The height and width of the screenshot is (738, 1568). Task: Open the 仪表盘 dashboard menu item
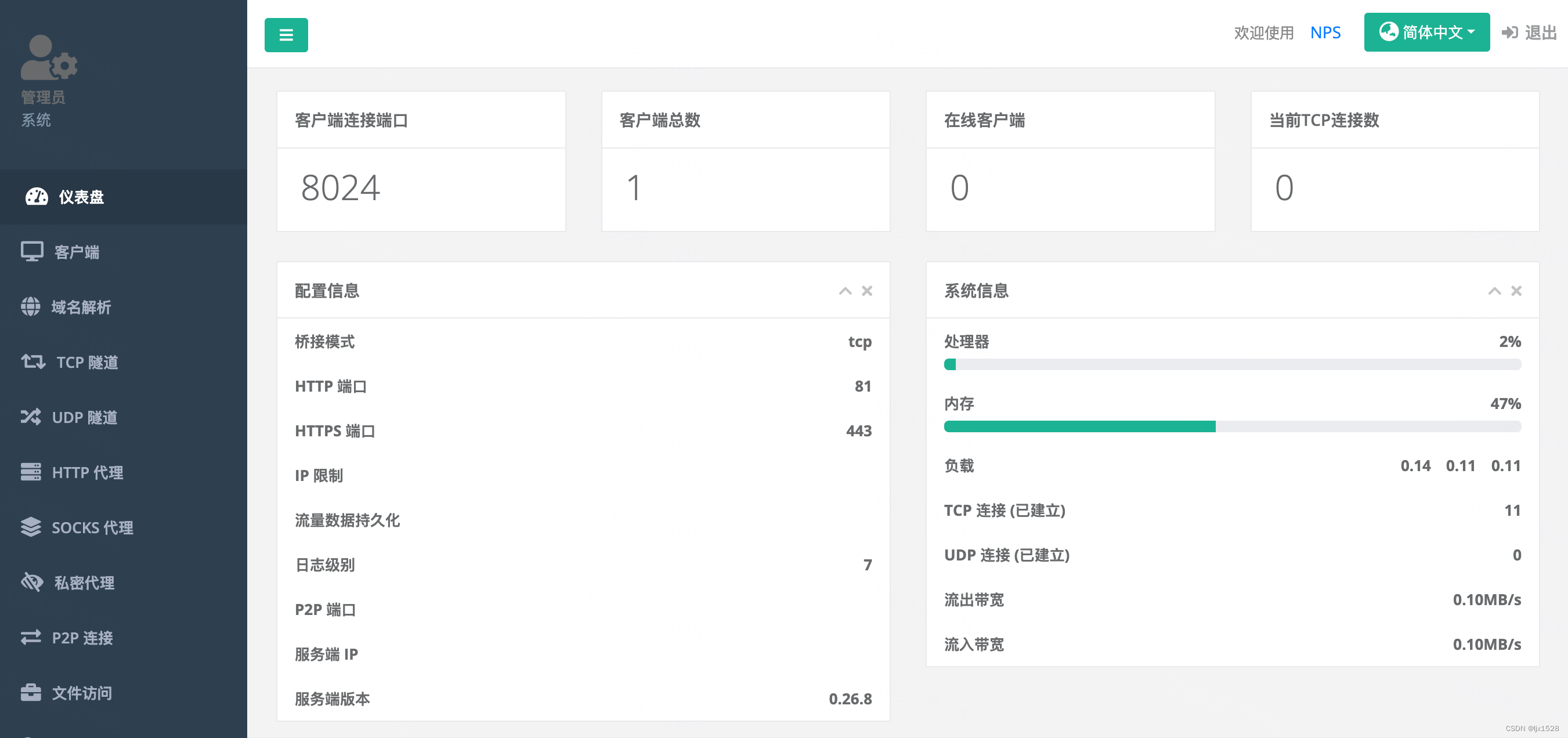pyautogui.click(x=124, y=197)
